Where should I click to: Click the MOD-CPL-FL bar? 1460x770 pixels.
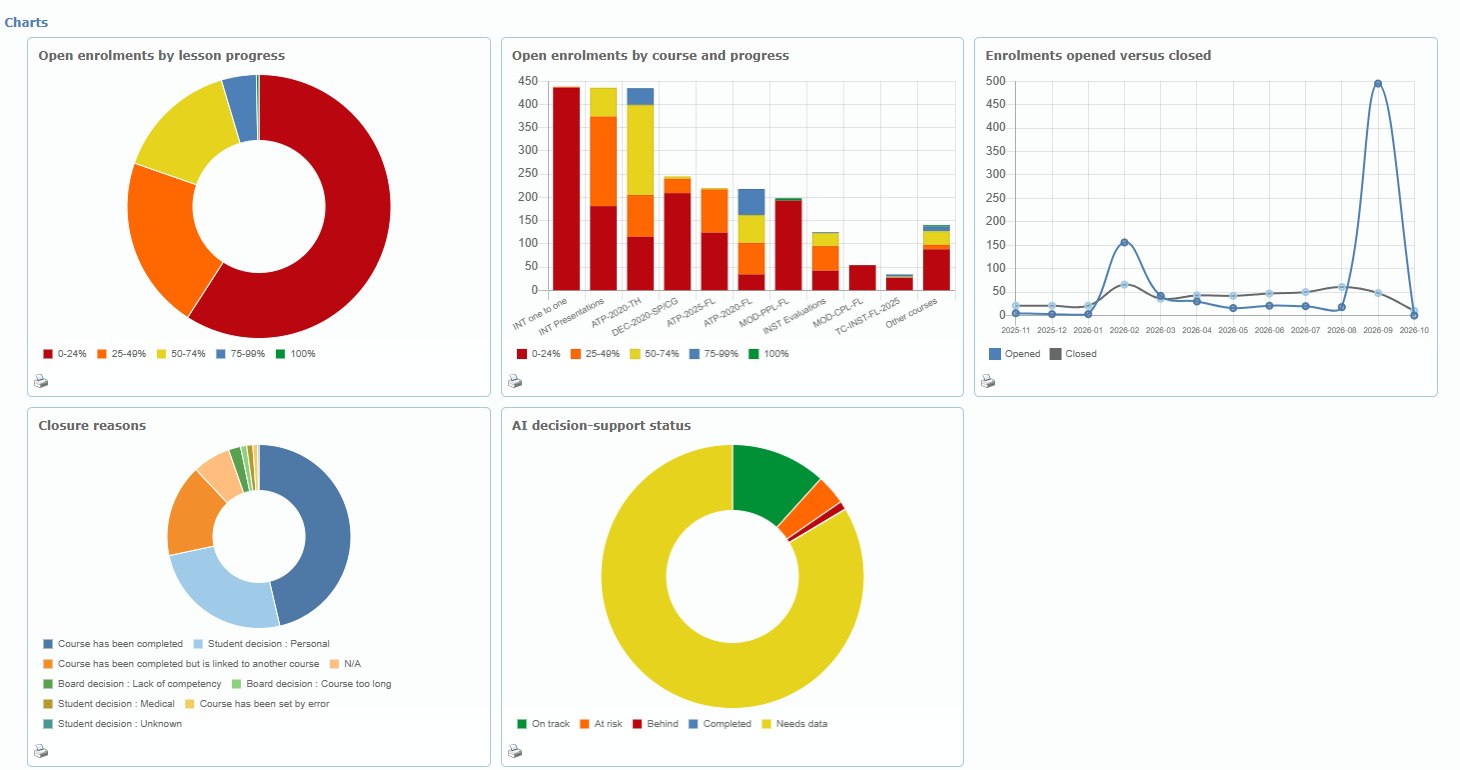(862, 278)
